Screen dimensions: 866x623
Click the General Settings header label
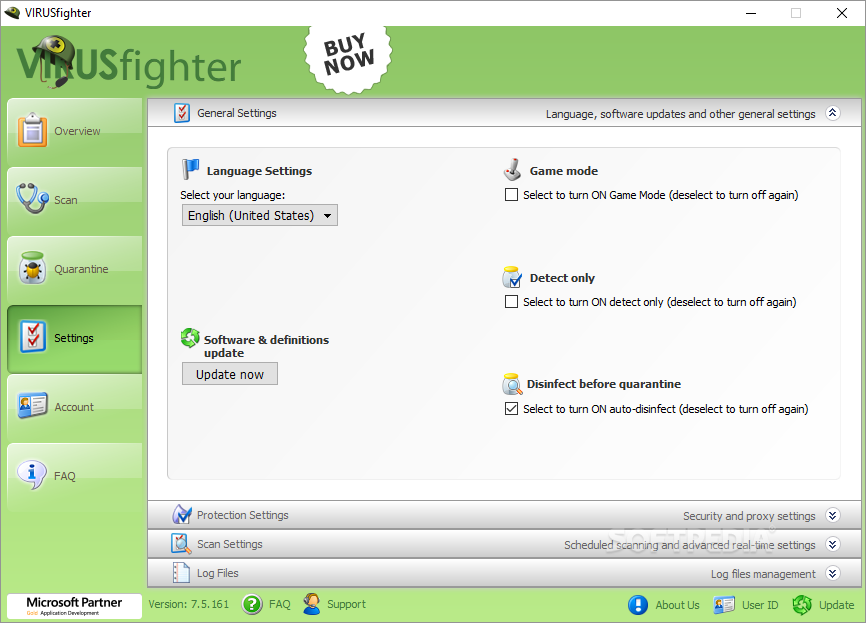click(236, 113)
